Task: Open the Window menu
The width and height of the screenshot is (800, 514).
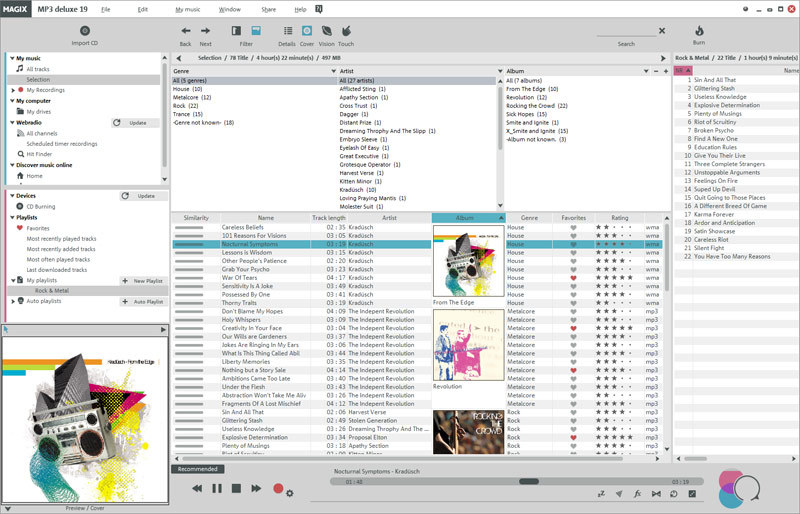Action: click(x=230, y=9)
